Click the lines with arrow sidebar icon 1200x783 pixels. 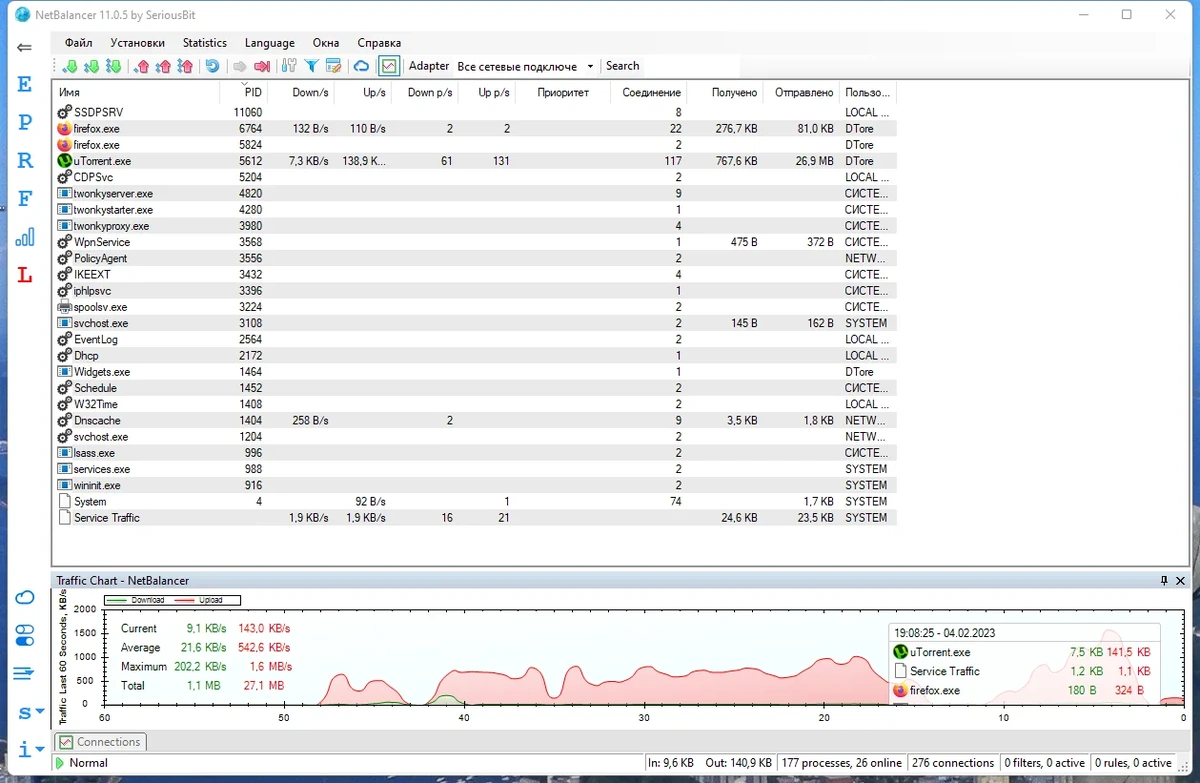click(x=25, y=674)
